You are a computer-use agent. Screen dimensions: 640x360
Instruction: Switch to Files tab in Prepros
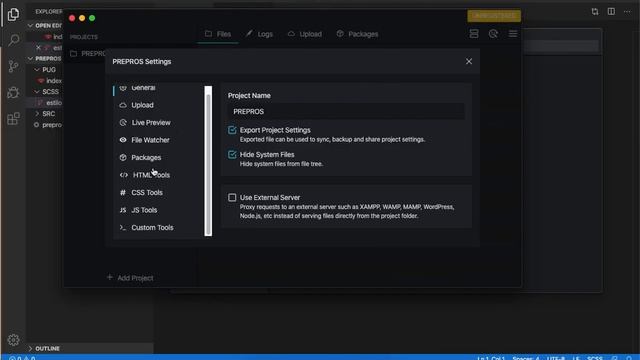click(x=218, y=34)
